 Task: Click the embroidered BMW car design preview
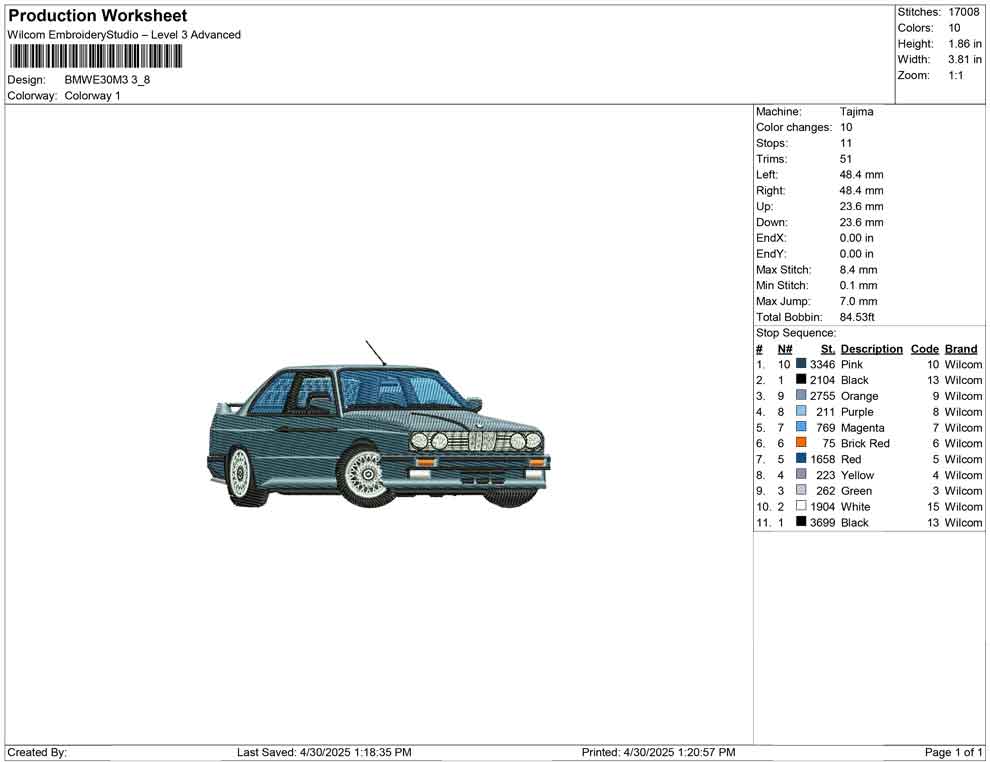click(380, 432)
